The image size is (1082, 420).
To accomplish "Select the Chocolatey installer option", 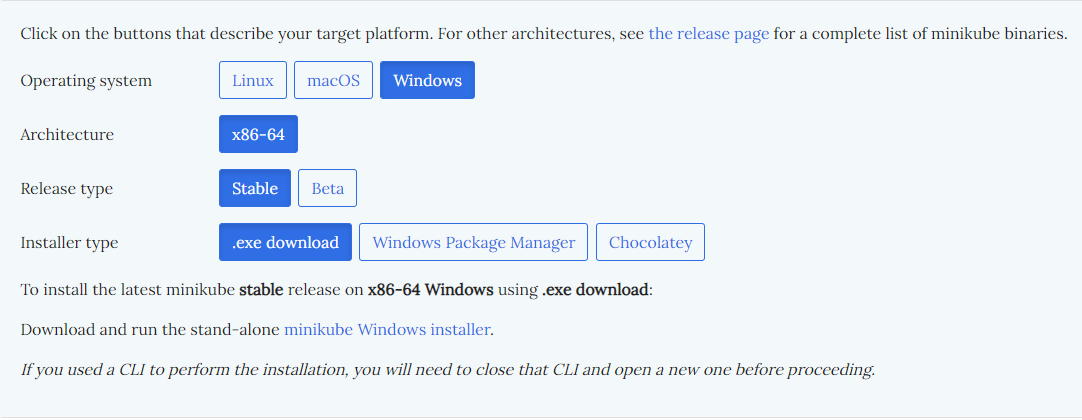I will click(x=650, y=242).
